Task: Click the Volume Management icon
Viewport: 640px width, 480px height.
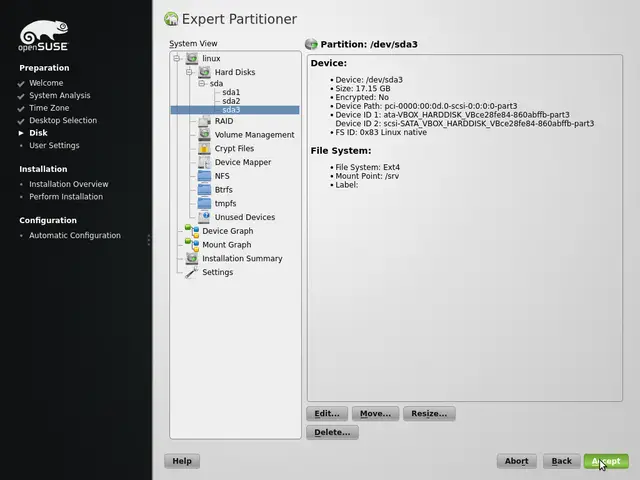Action: (x=204, y=134)
